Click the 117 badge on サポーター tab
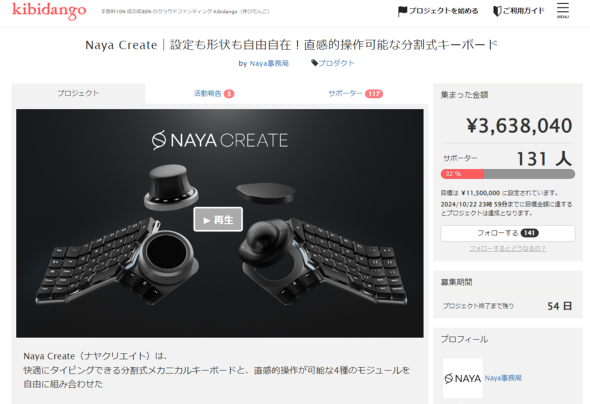The height and width of the screenshot is (404, 590). (x=374, y=94)
